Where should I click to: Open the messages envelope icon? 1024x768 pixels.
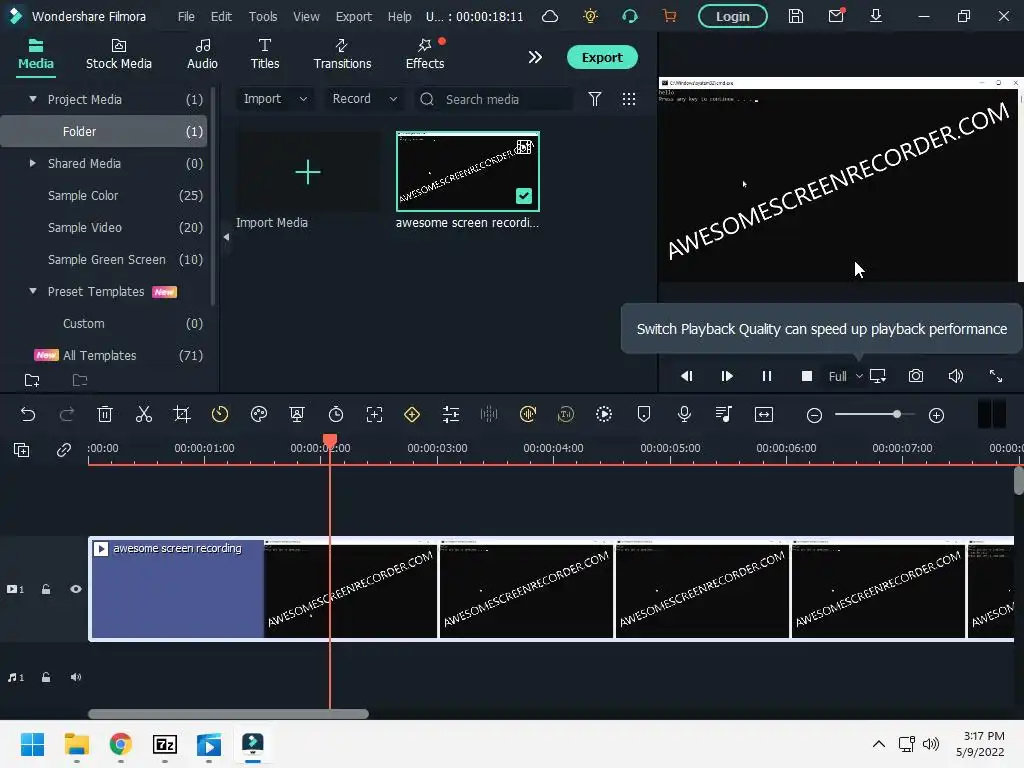(x=836, y=15)
